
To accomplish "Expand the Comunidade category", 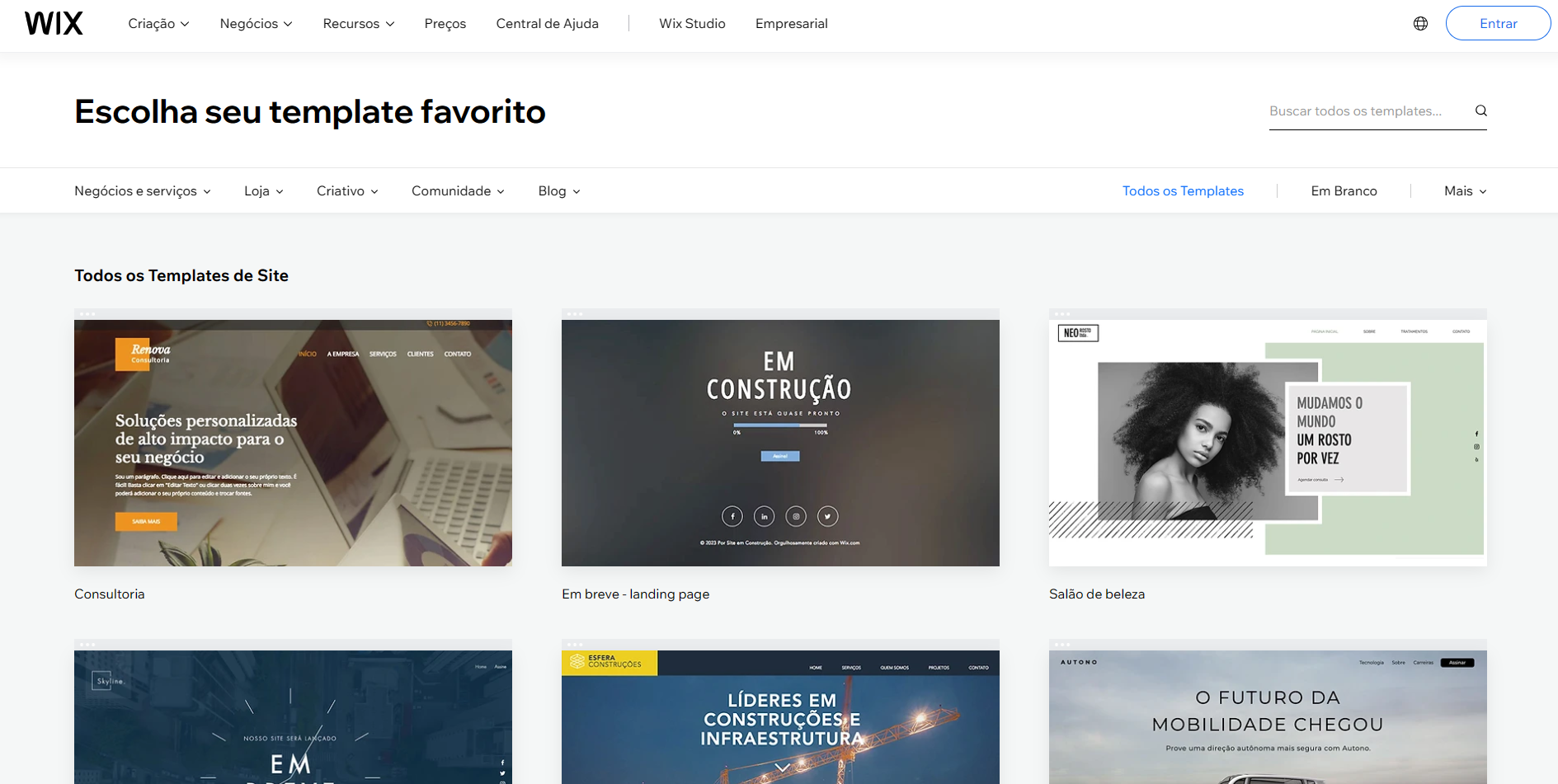I will point(458,191).
